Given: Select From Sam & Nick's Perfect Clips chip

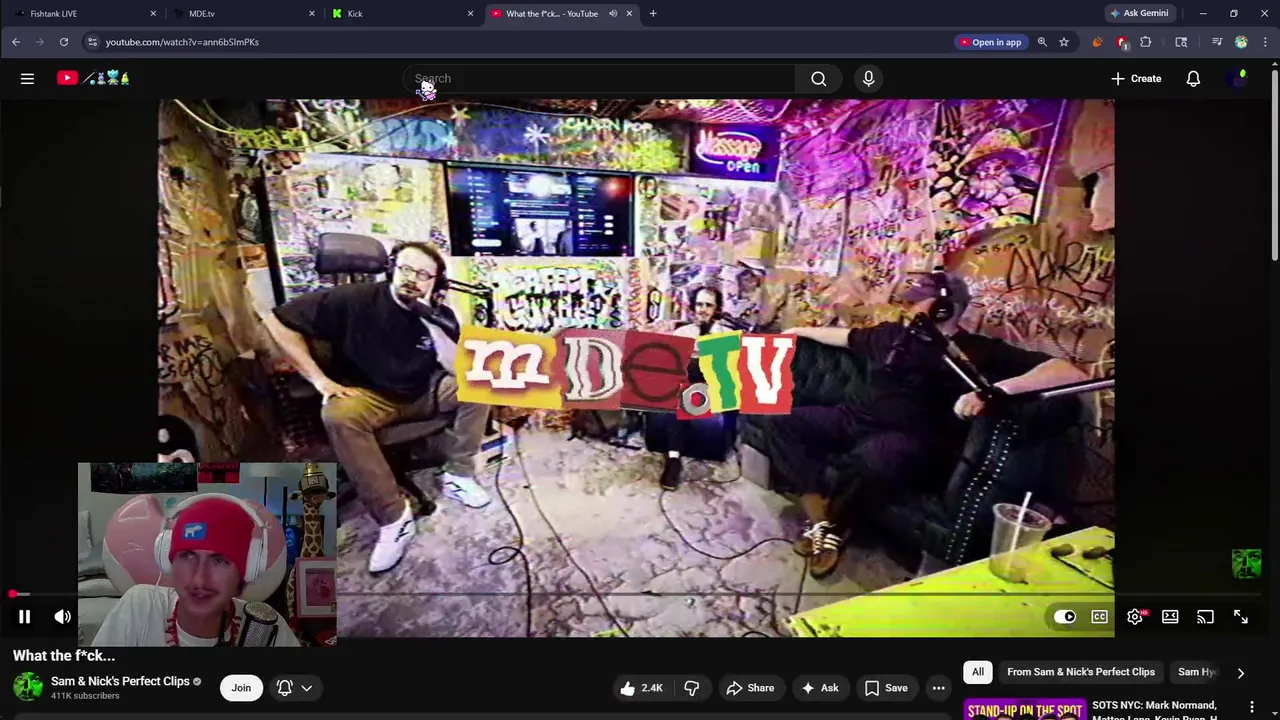Looking at the screenshot, I should tap(1081, 672).
